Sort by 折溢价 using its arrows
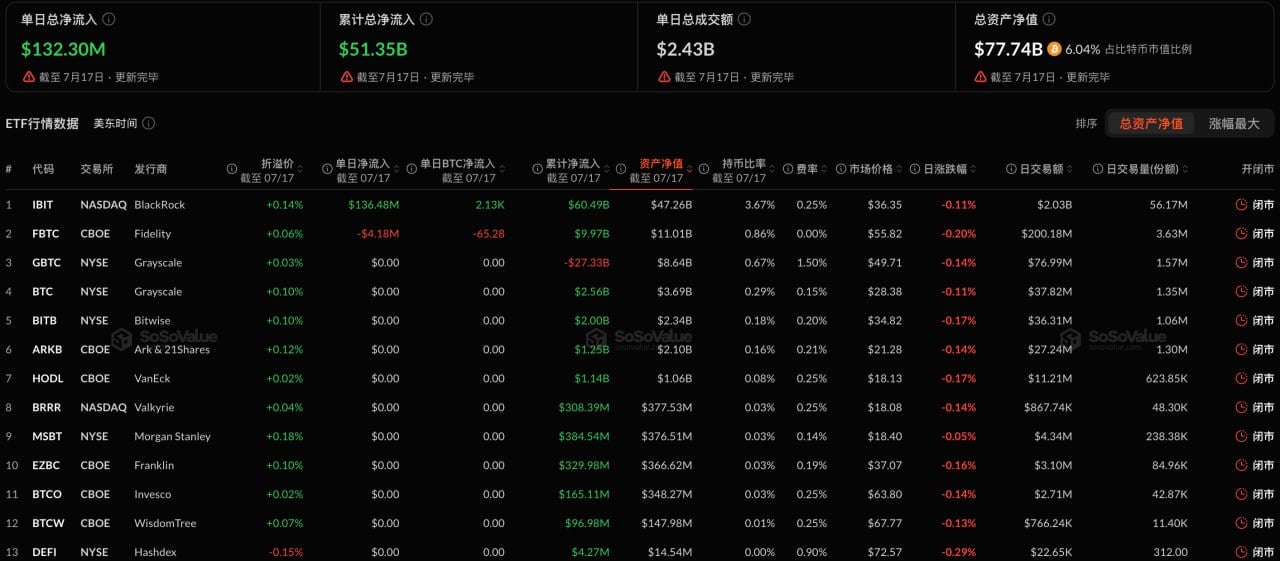 click(301, 169)
